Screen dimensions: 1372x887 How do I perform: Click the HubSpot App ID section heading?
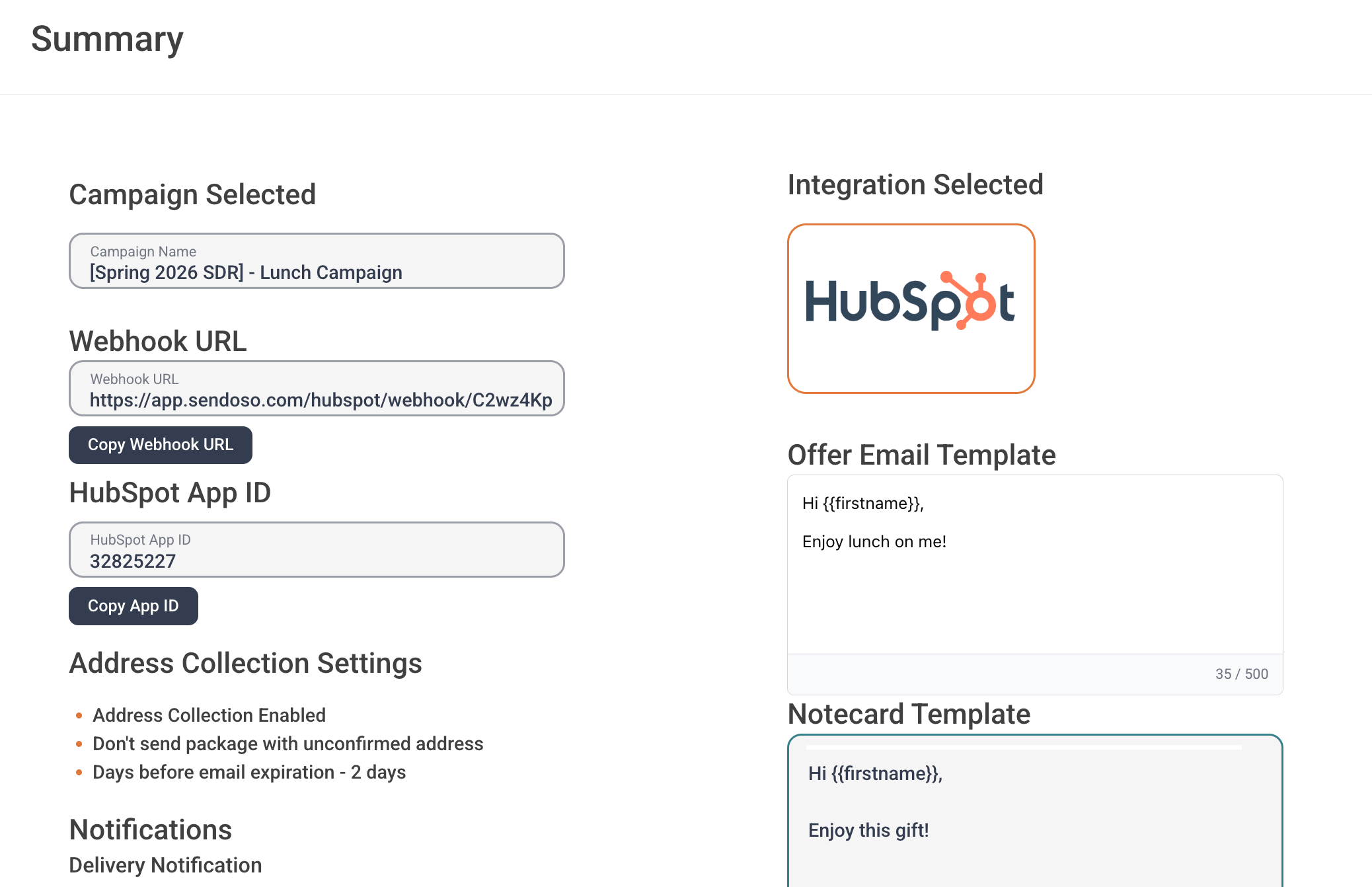click(x=171, y=493)
